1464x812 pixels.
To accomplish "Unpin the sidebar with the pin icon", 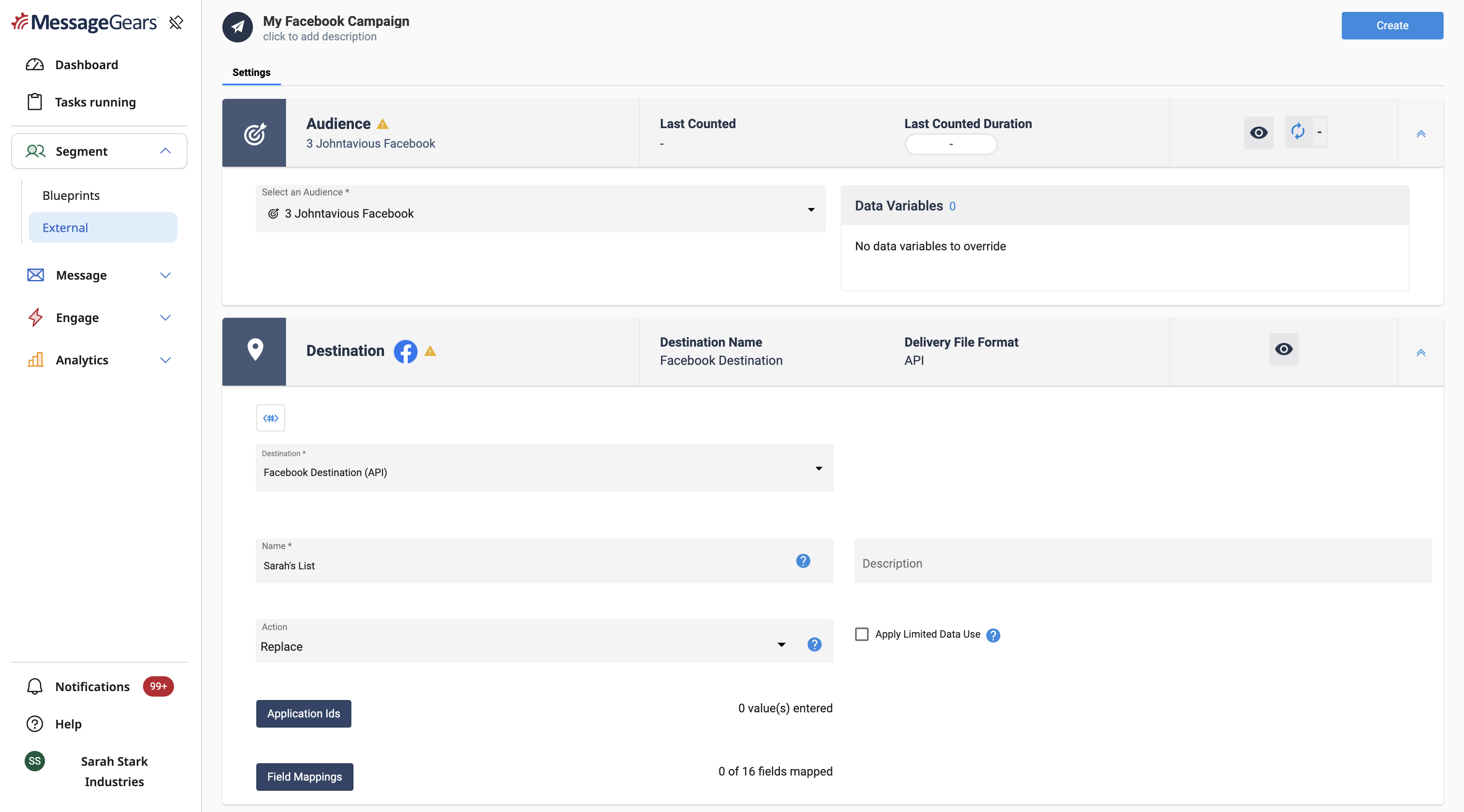I will (176, 23).
